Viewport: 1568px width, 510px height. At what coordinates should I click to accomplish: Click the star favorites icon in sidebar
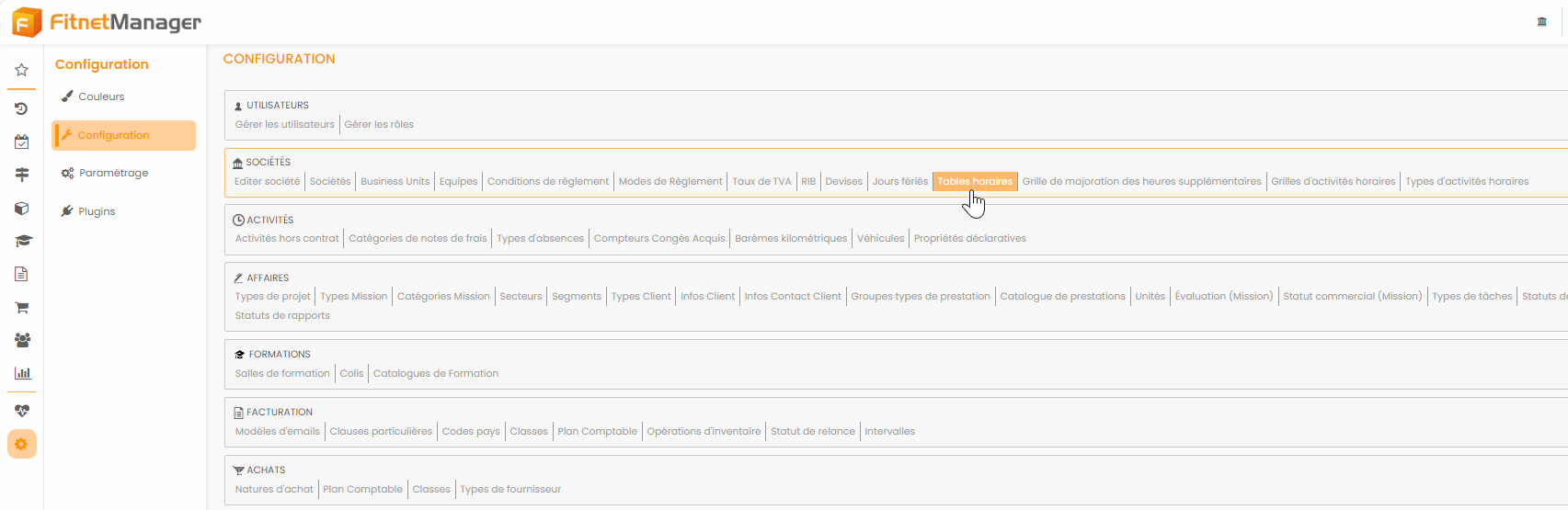point(21,70)
